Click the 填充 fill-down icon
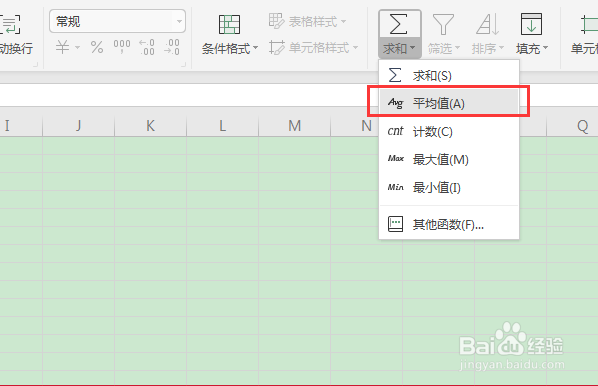This screenshot has width=598, height=386. (531, 24)
